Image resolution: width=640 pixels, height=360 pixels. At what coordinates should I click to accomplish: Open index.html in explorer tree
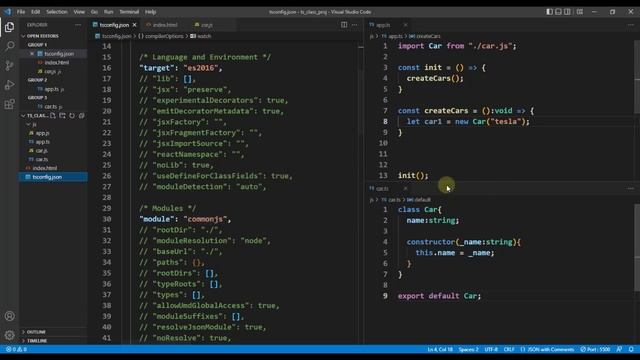click(x=44, y=168)
